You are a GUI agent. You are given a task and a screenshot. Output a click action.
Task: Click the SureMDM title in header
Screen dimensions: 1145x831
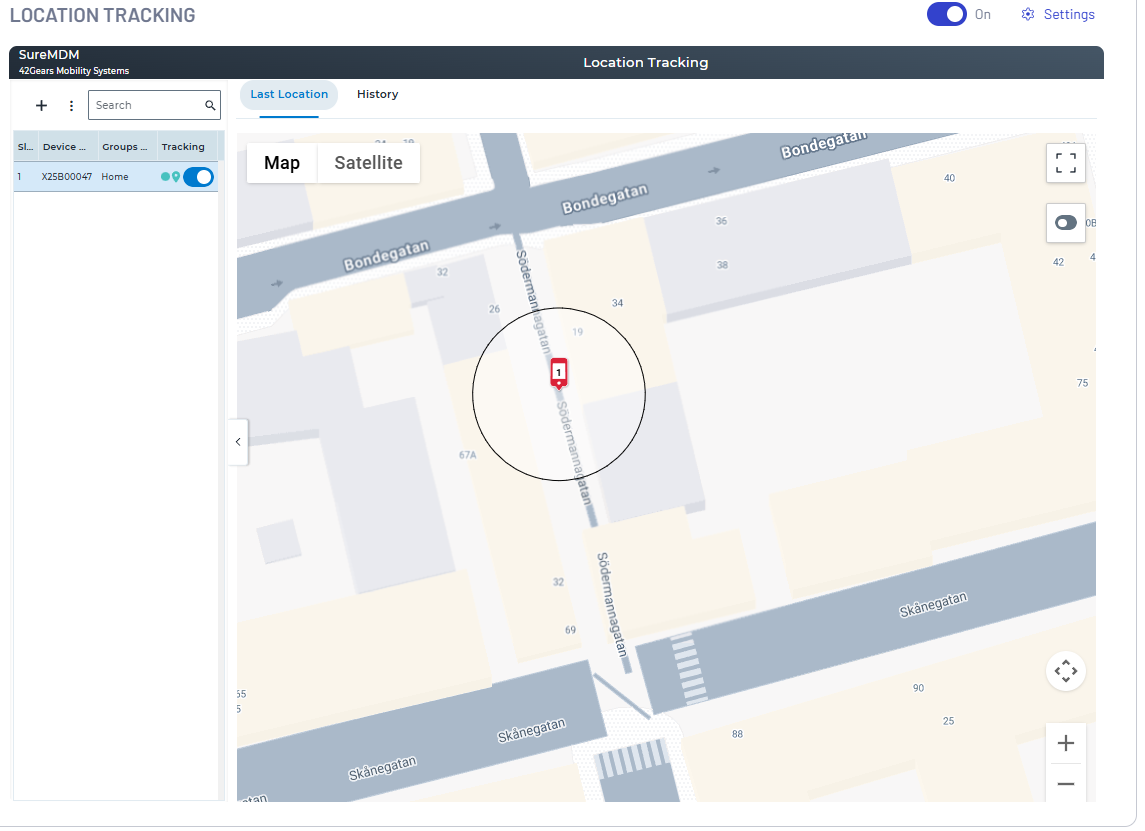point(49,55)
